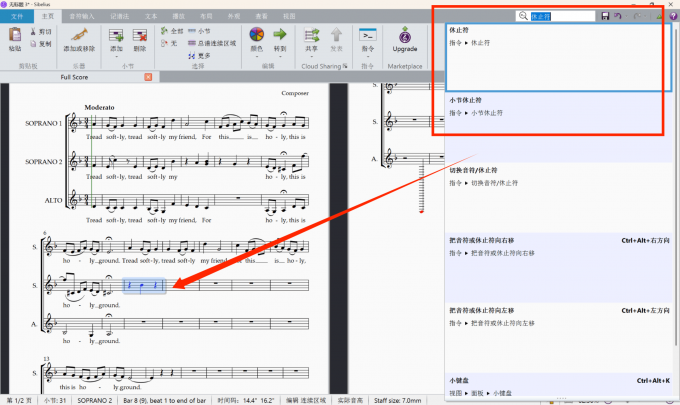Expand the Cloud Sharing group launcher
Screen dimensions: 680x405
click(345, 66)
